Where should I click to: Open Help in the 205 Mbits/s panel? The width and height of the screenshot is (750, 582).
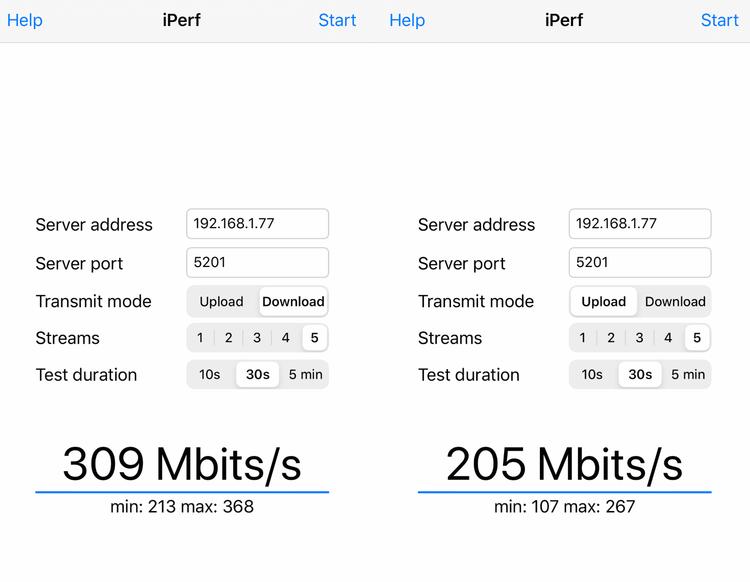407,20
